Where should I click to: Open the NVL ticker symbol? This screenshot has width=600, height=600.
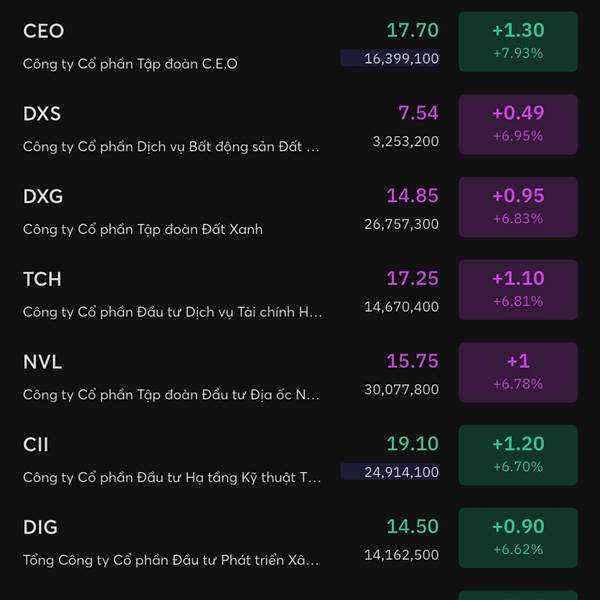[x=42, y=362]
